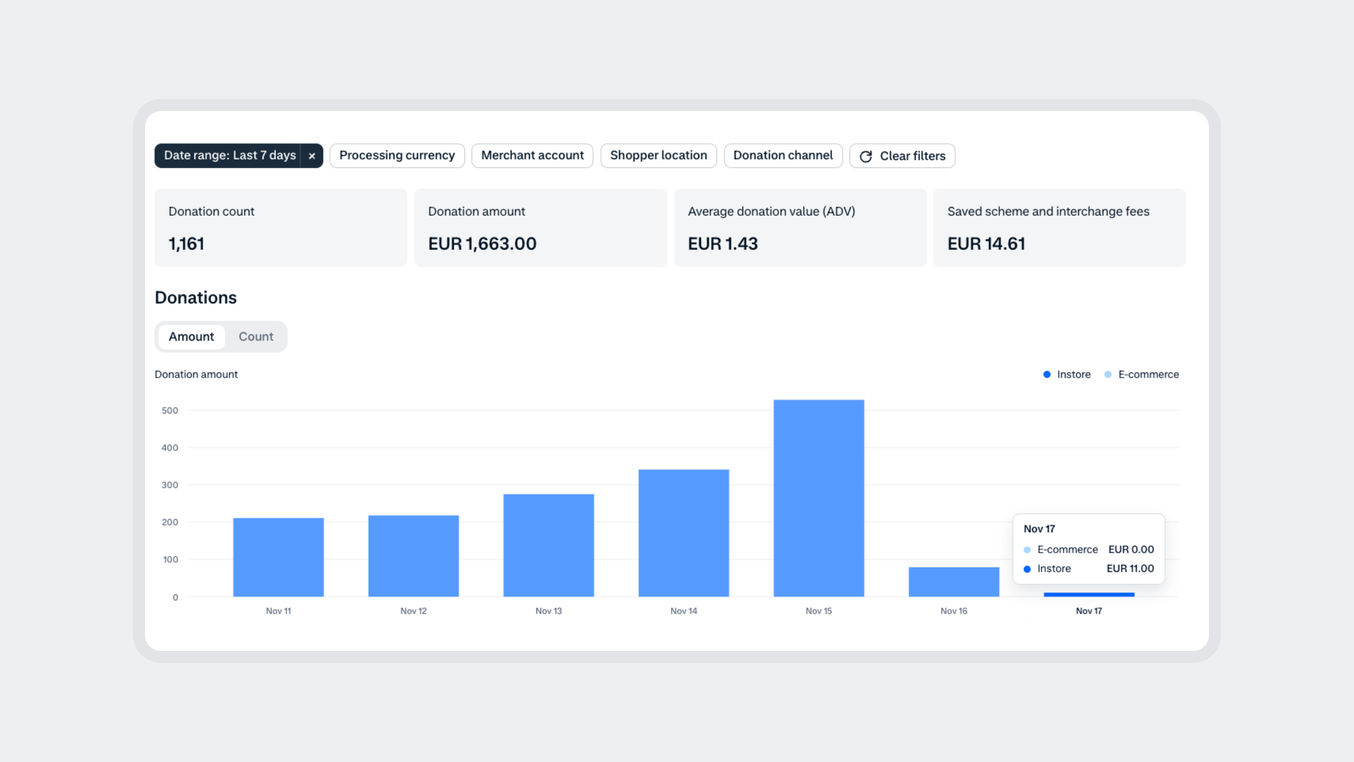Click the E-commerce legend dot

click(1106, 374)
